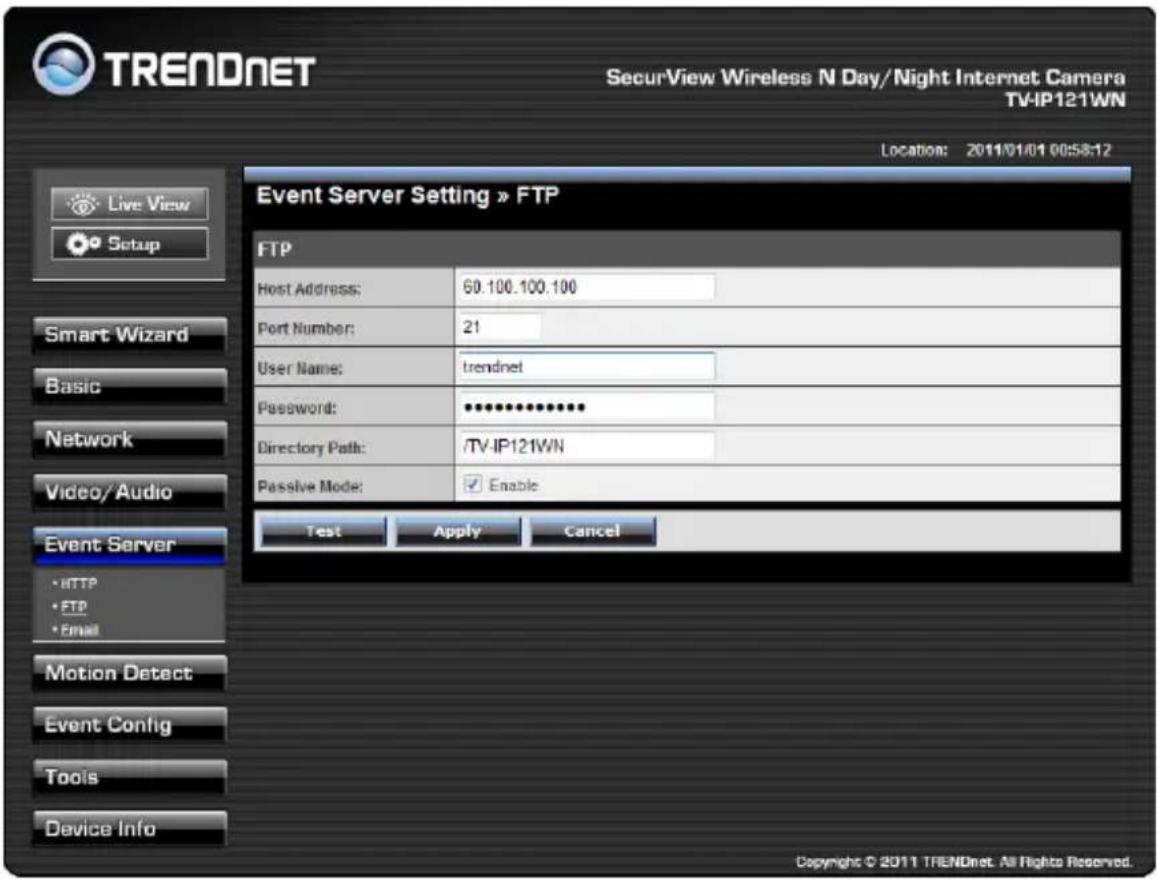Click the Event Server Setting » FTP heading
This screenshot has width=1157, height=879.
point(407,196)
